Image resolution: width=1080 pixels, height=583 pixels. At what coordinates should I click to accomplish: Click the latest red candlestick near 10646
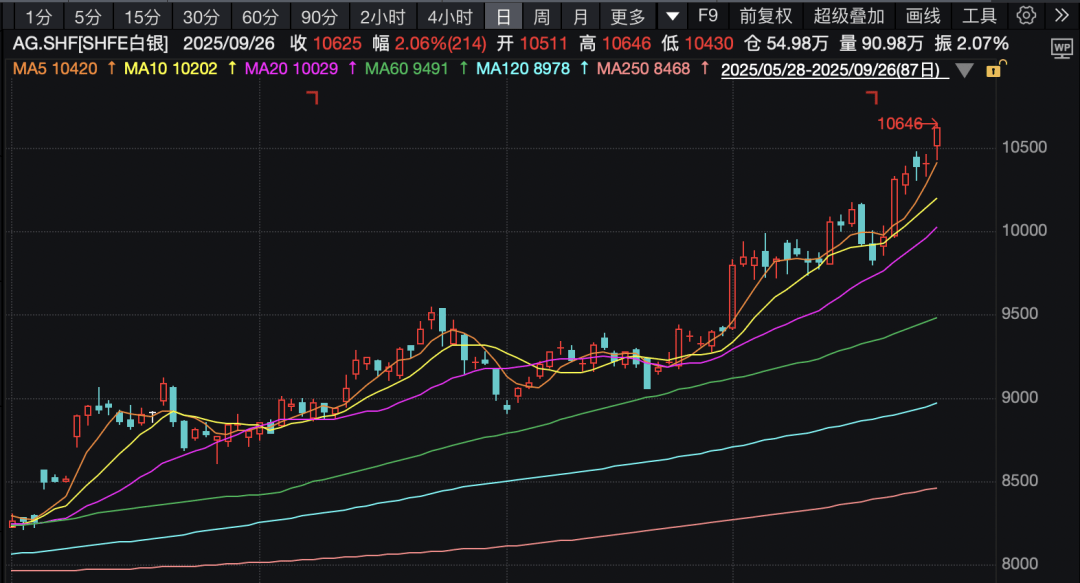[x=937, y=136]
